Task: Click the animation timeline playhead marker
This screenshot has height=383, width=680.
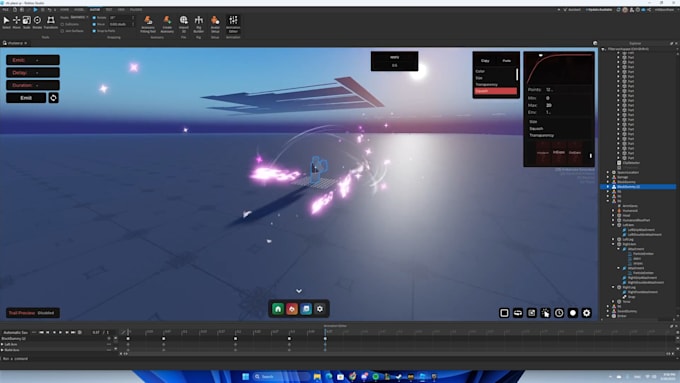Action: pyautogui.click(x=325, y=332)
